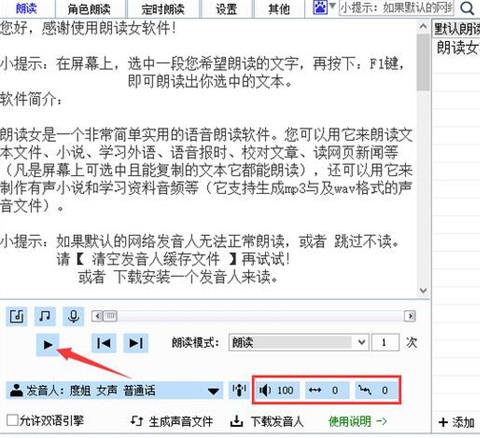Open the 设置 tab
The width and height of the screenshot is (480, 438).
[x=226, y=9]
